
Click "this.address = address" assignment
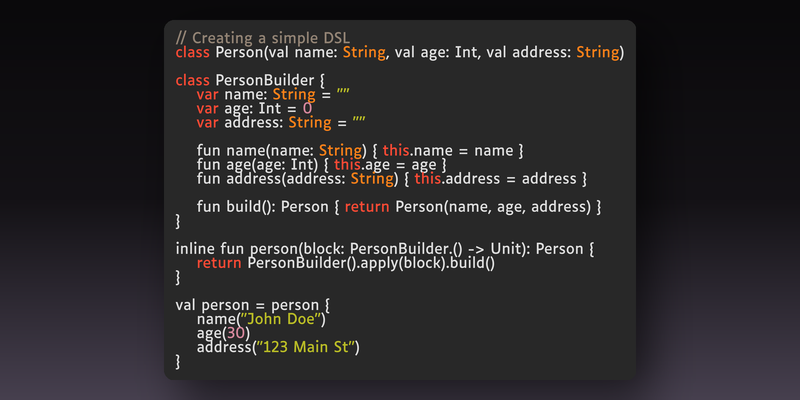495,179
